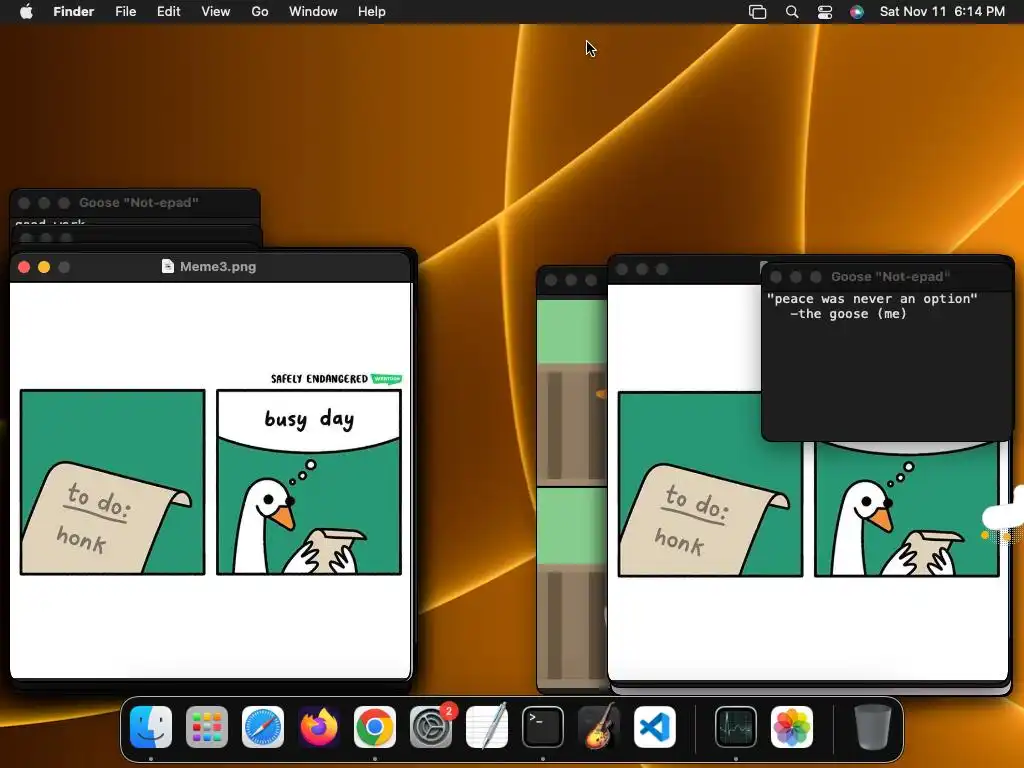This screenshot has width=1024, height=768.
Task: Open the Apple menu
Action: (26, 12)
